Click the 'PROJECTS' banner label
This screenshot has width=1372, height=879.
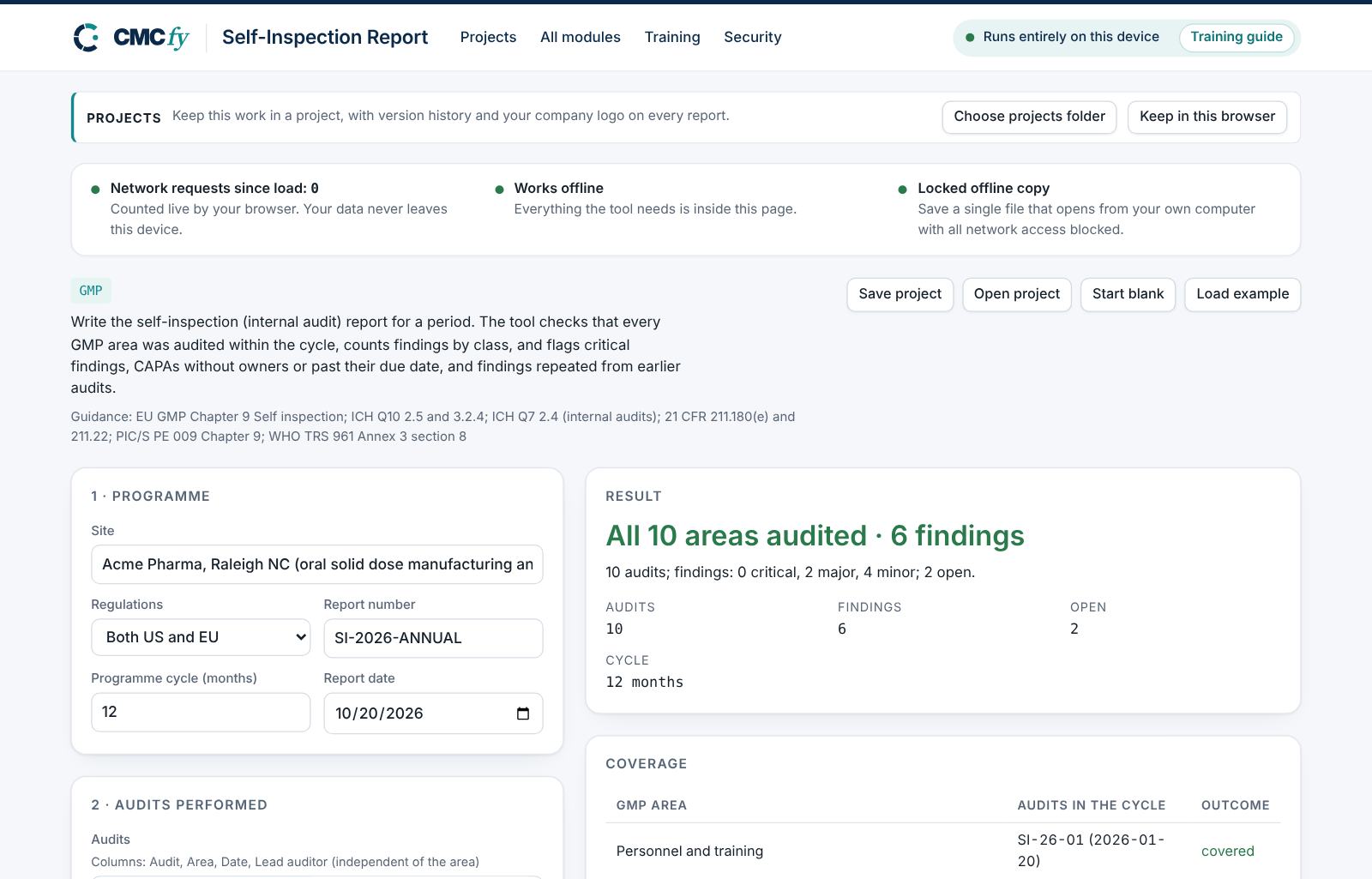(123, 117)
